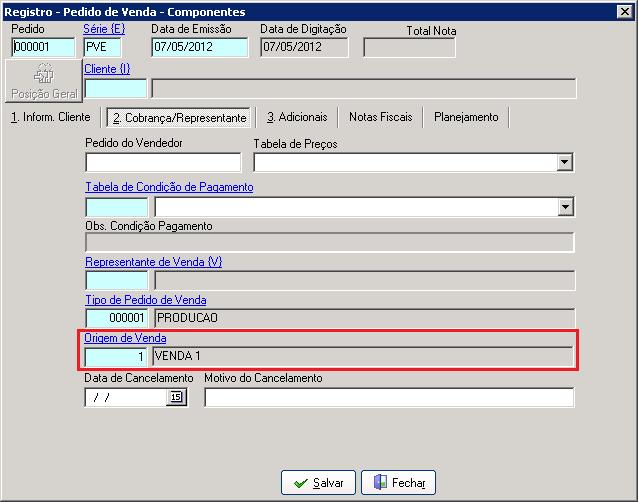The height and width of the screenshot is (502, 638).
Task: Click the Cliente name display field
Action: pos(364,89)
